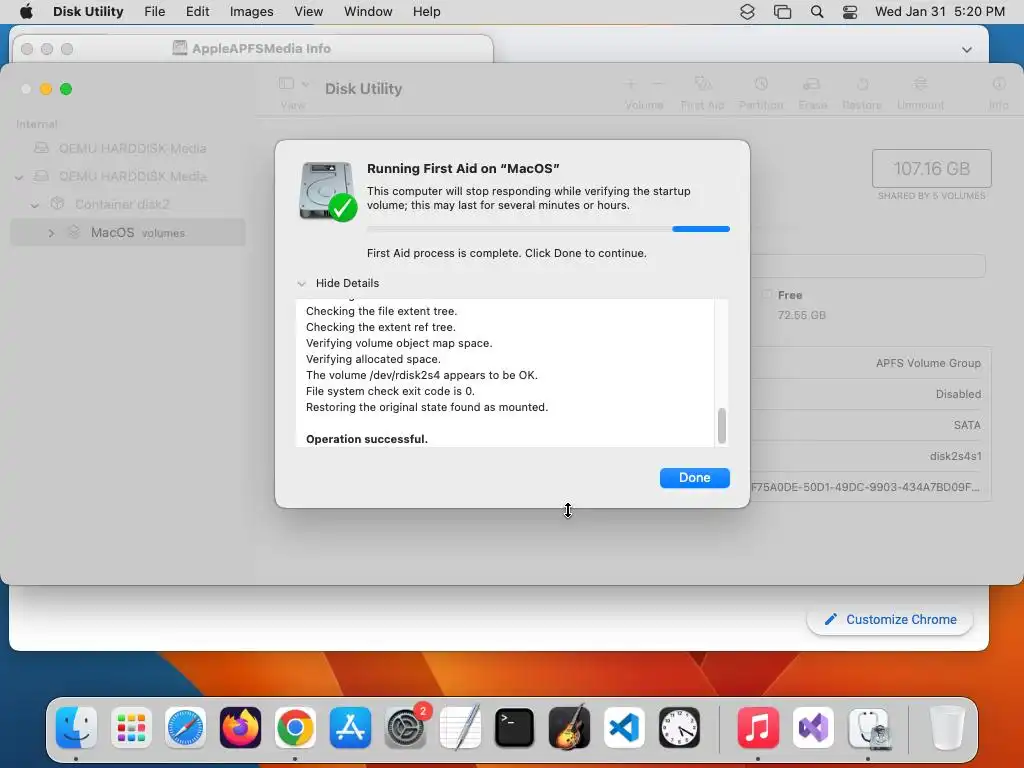Viewport: 1024px width, 768px height.
Task: Click Done in the First Aid dialog
Action: point(694,477)
